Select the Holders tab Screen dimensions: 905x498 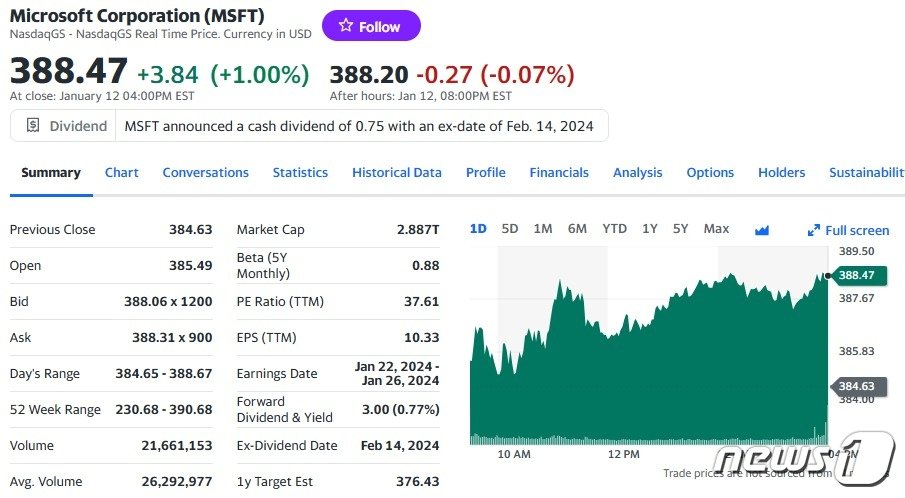[x=781, y=172]
